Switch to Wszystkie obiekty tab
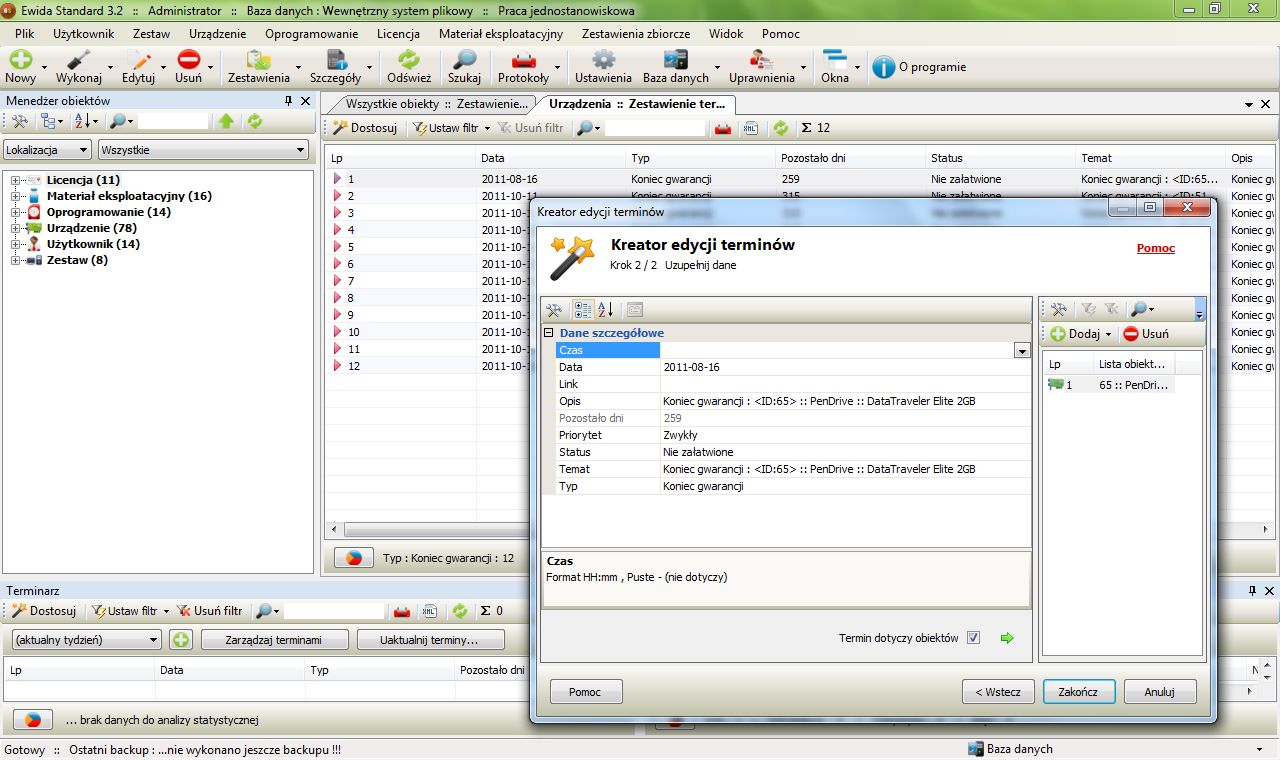Image resolution: width=1280 pixels, height=760 pixels. 436,104
